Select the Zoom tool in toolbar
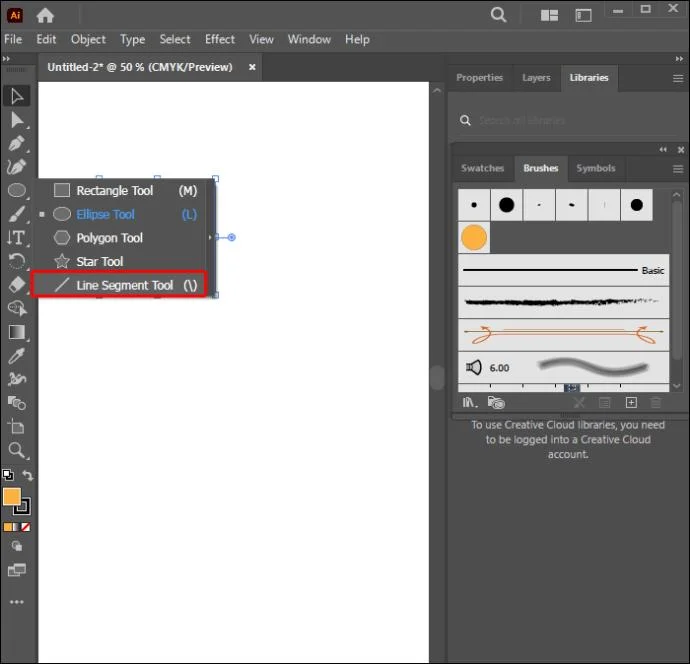 [17, 450]
